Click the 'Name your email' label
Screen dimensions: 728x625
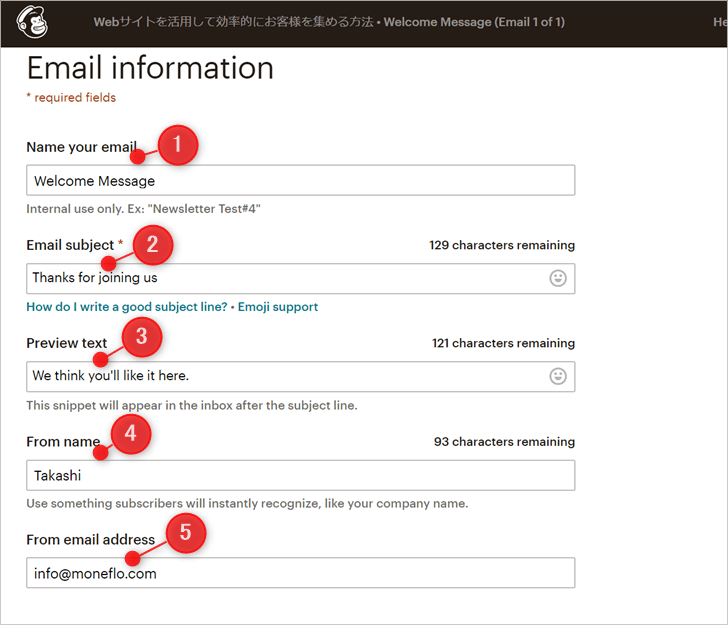[x=80, y=147]
